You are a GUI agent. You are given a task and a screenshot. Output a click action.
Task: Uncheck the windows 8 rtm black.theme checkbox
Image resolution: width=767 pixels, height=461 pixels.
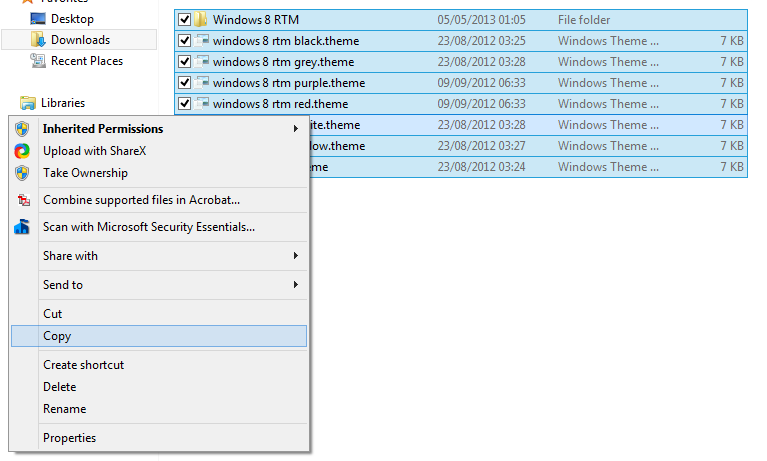click(x=184, y=41)
